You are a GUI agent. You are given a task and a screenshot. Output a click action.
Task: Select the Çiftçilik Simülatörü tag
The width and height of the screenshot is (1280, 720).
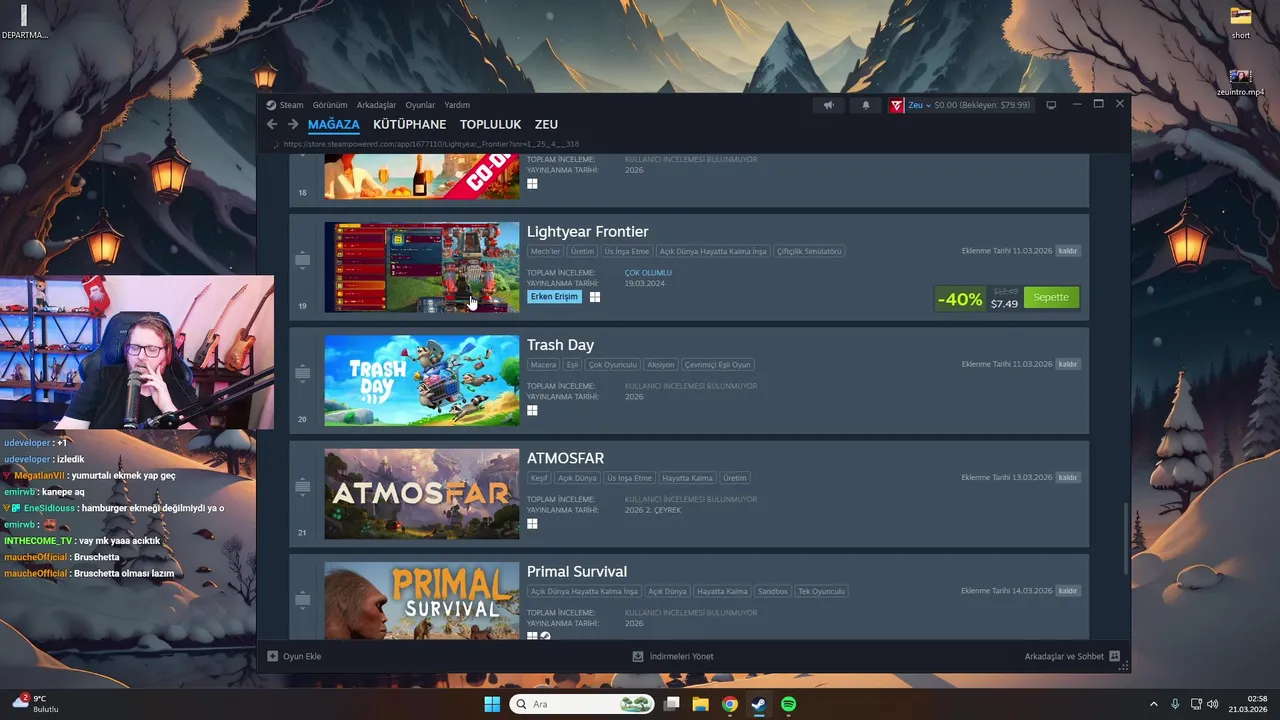[809, 251]
